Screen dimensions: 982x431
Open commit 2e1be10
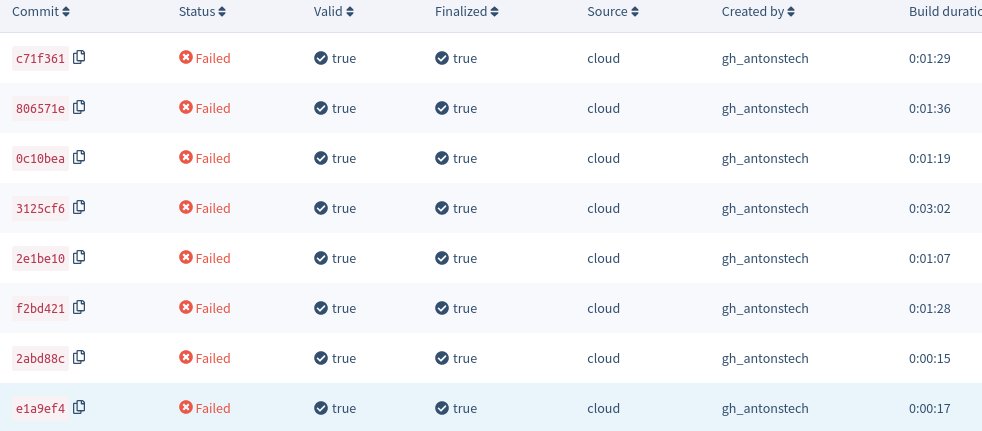click(40, 258)
